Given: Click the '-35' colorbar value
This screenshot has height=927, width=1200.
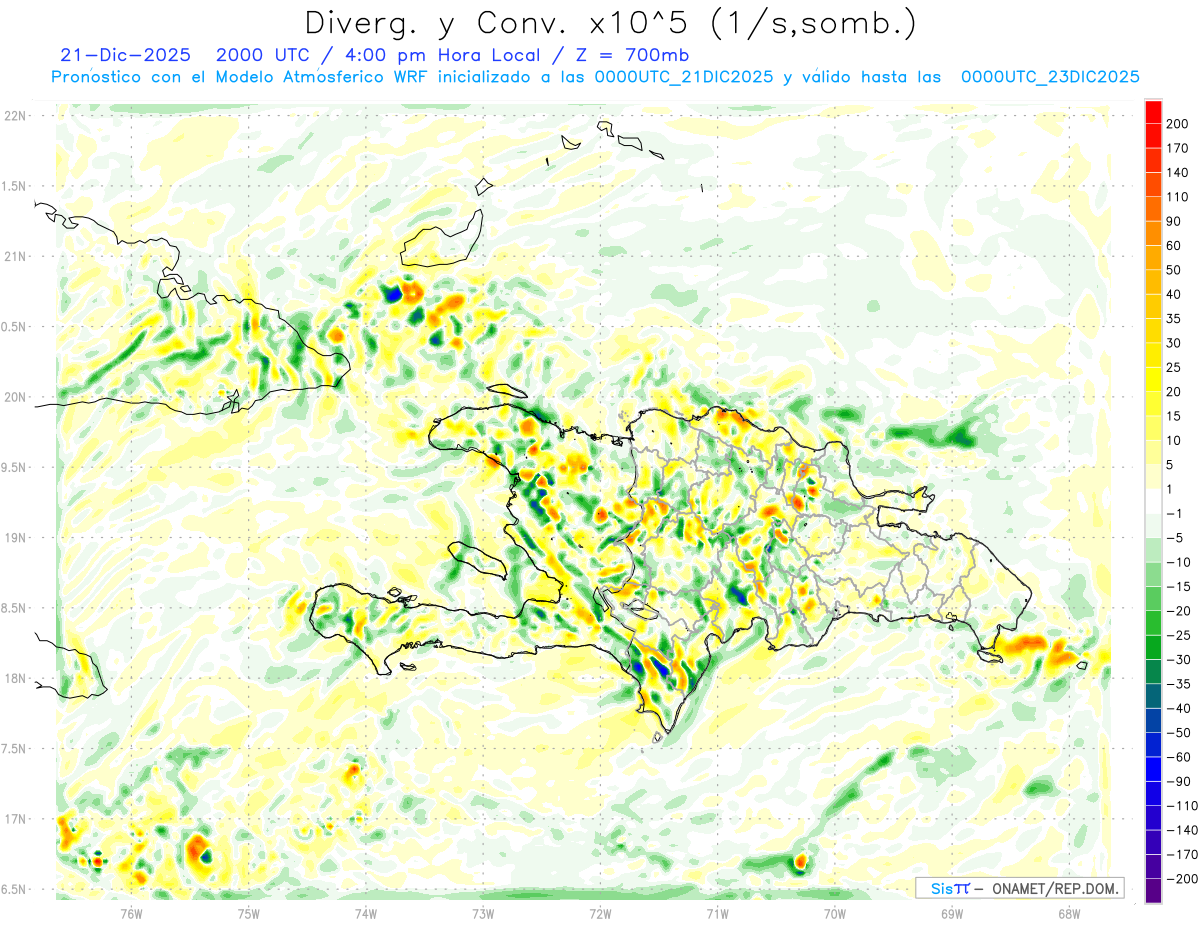Looking at the screenshot, I should click(1179, 685).
